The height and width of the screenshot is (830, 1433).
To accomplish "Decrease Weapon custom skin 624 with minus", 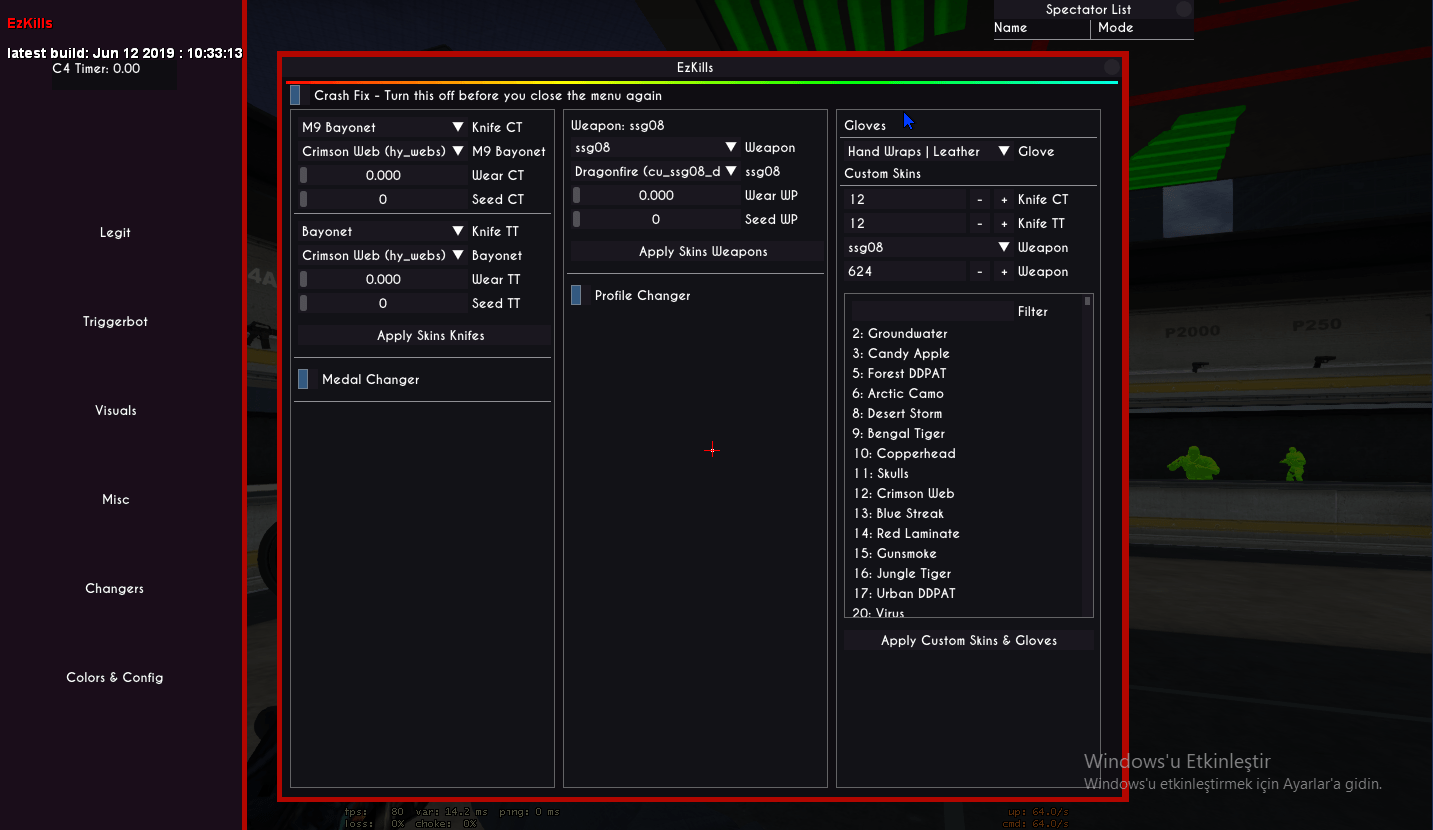I will (x=980, y=271).
